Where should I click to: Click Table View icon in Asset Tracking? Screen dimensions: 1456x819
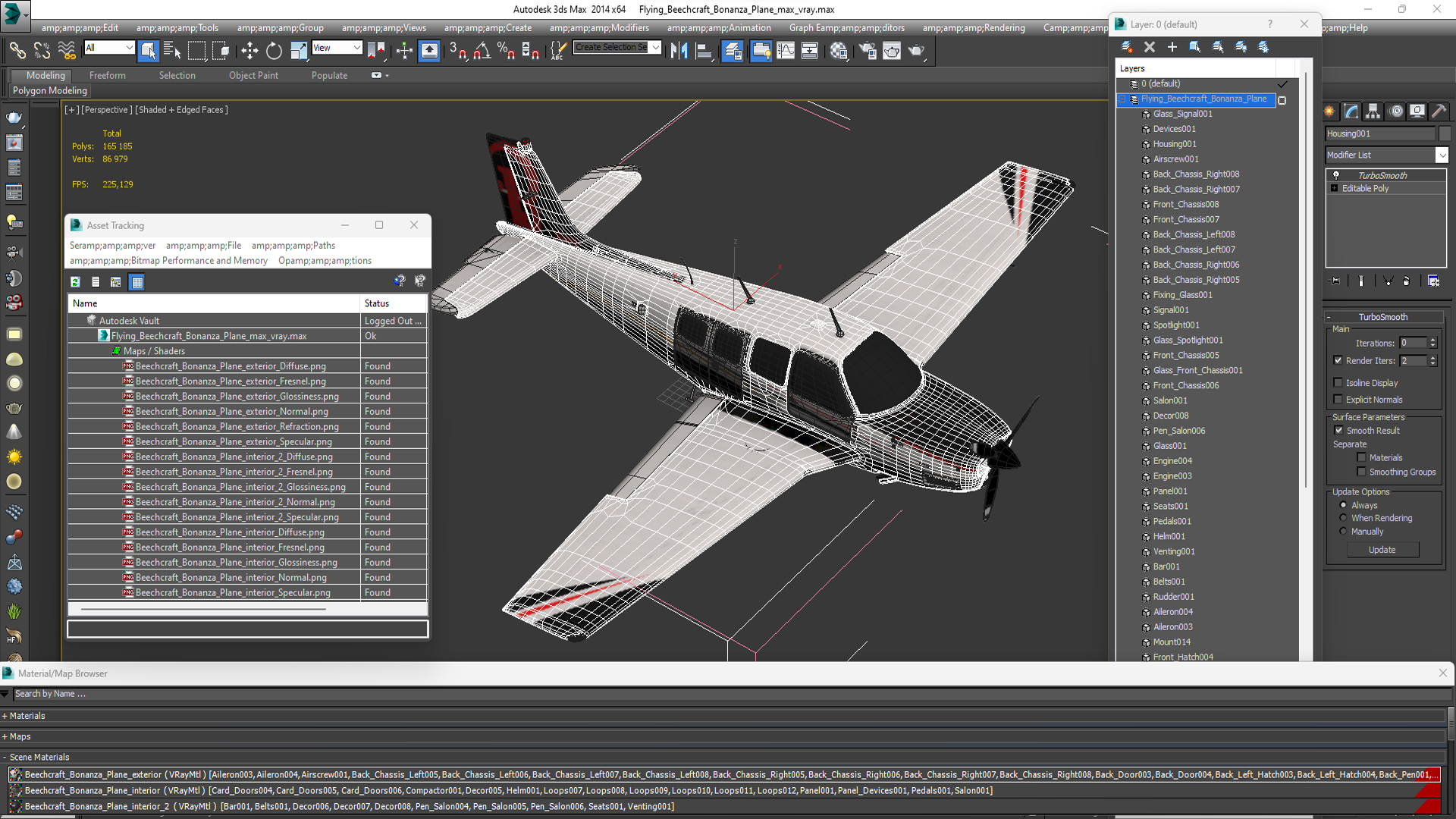point(136,282)
